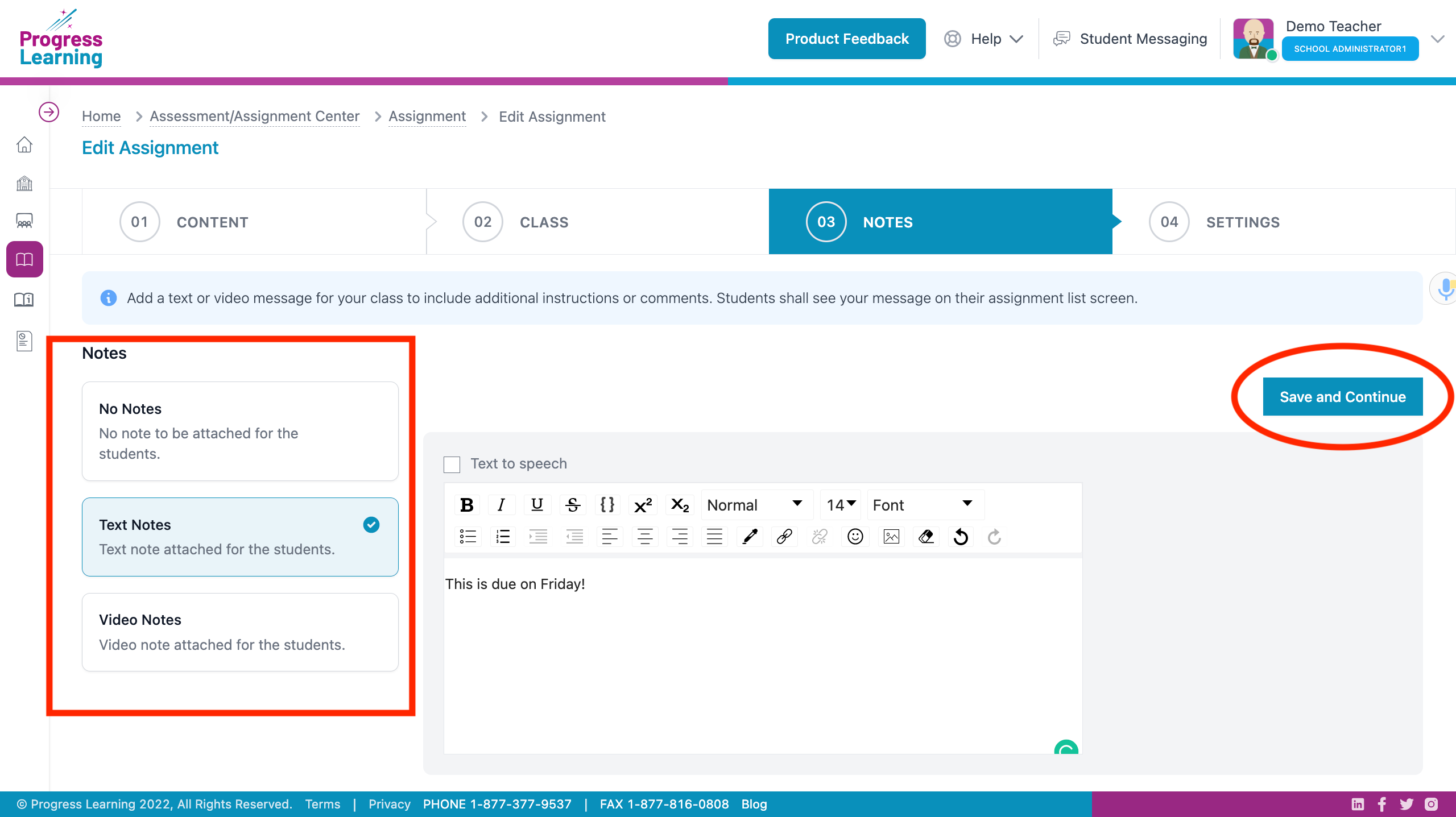This screenshot has height=817, width=1456.
Task: Click Save and Continue button
Action: tap(1343, 397)
